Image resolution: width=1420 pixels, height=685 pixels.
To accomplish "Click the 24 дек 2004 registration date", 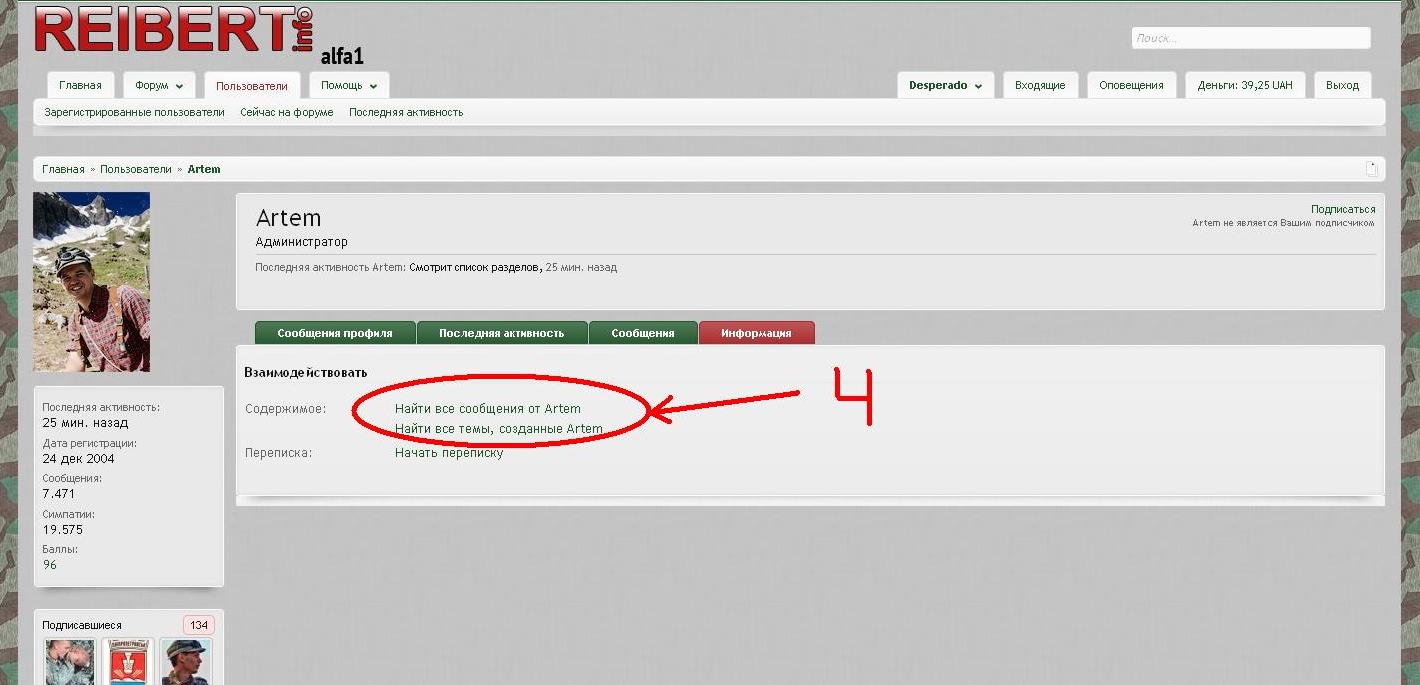I will click(x=78, y=459).
